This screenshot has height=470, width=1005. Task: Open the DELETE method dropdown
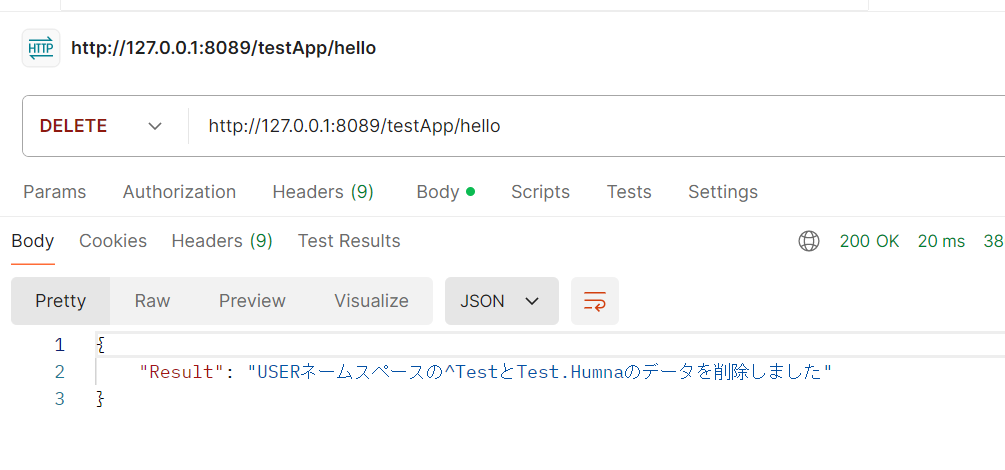pos(100,126)
